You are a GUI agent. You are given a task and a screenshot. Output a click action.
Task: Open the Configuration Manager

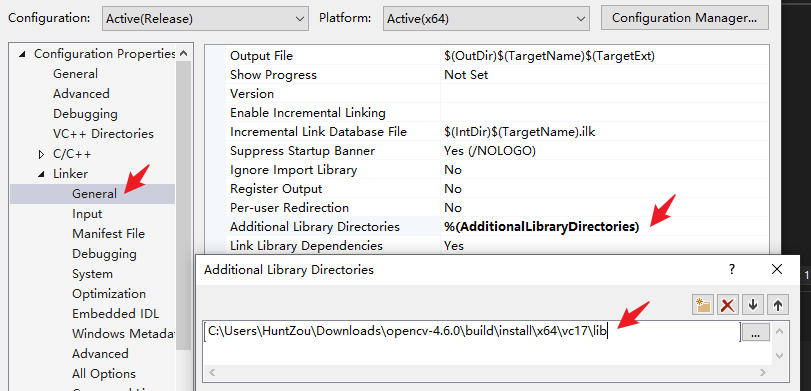point(684,18)
